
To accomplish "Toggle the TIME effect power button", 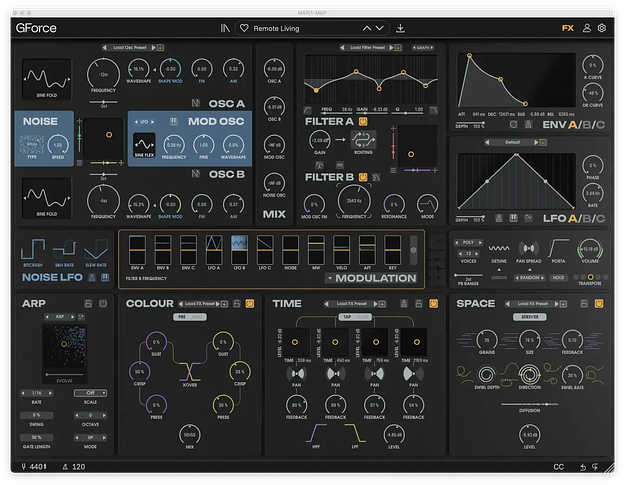I will [433, 304].
